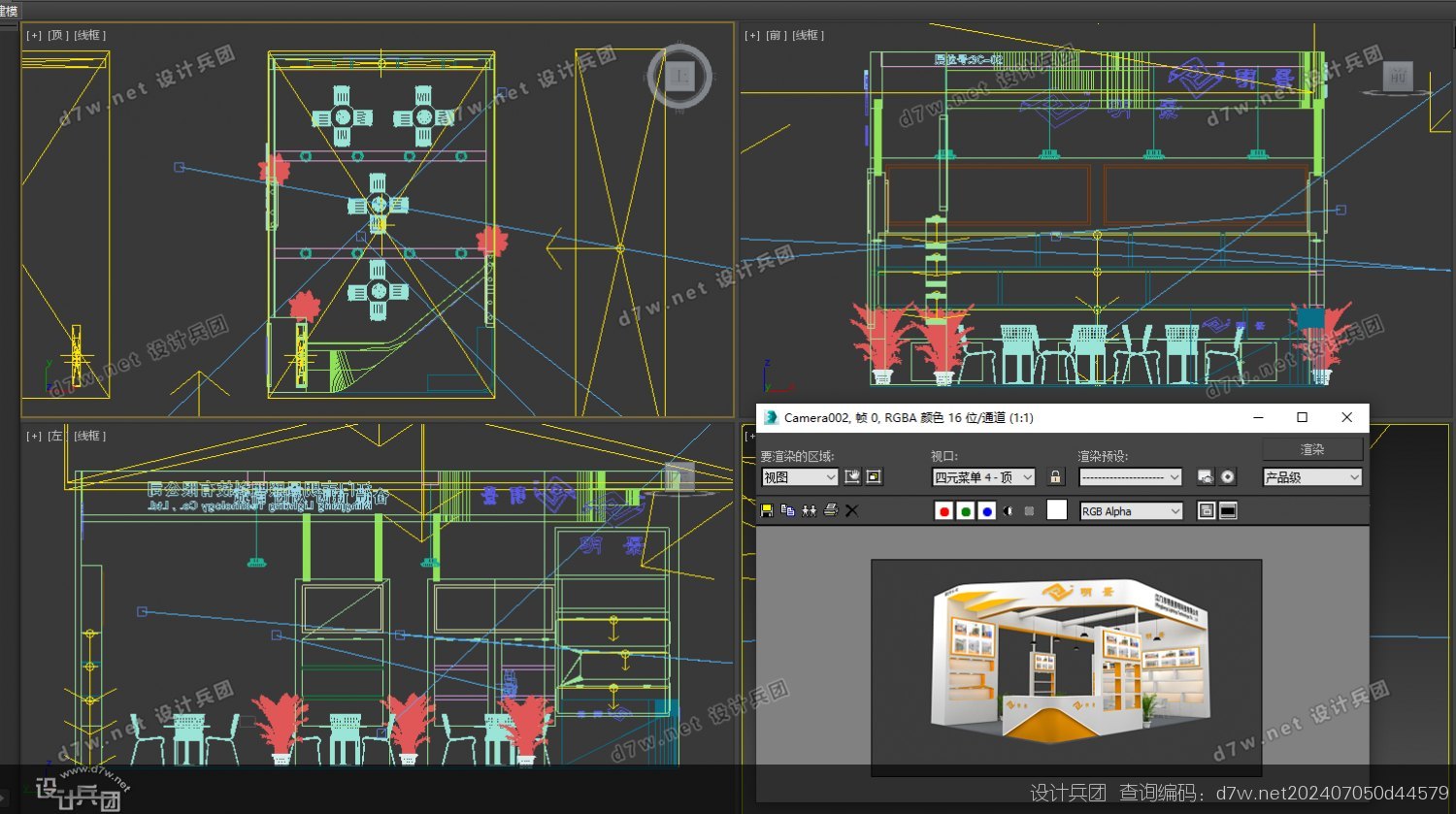Copy rendered image to clipboard
This screenshot has width=1456, height=814.
[x=787, y=510]
